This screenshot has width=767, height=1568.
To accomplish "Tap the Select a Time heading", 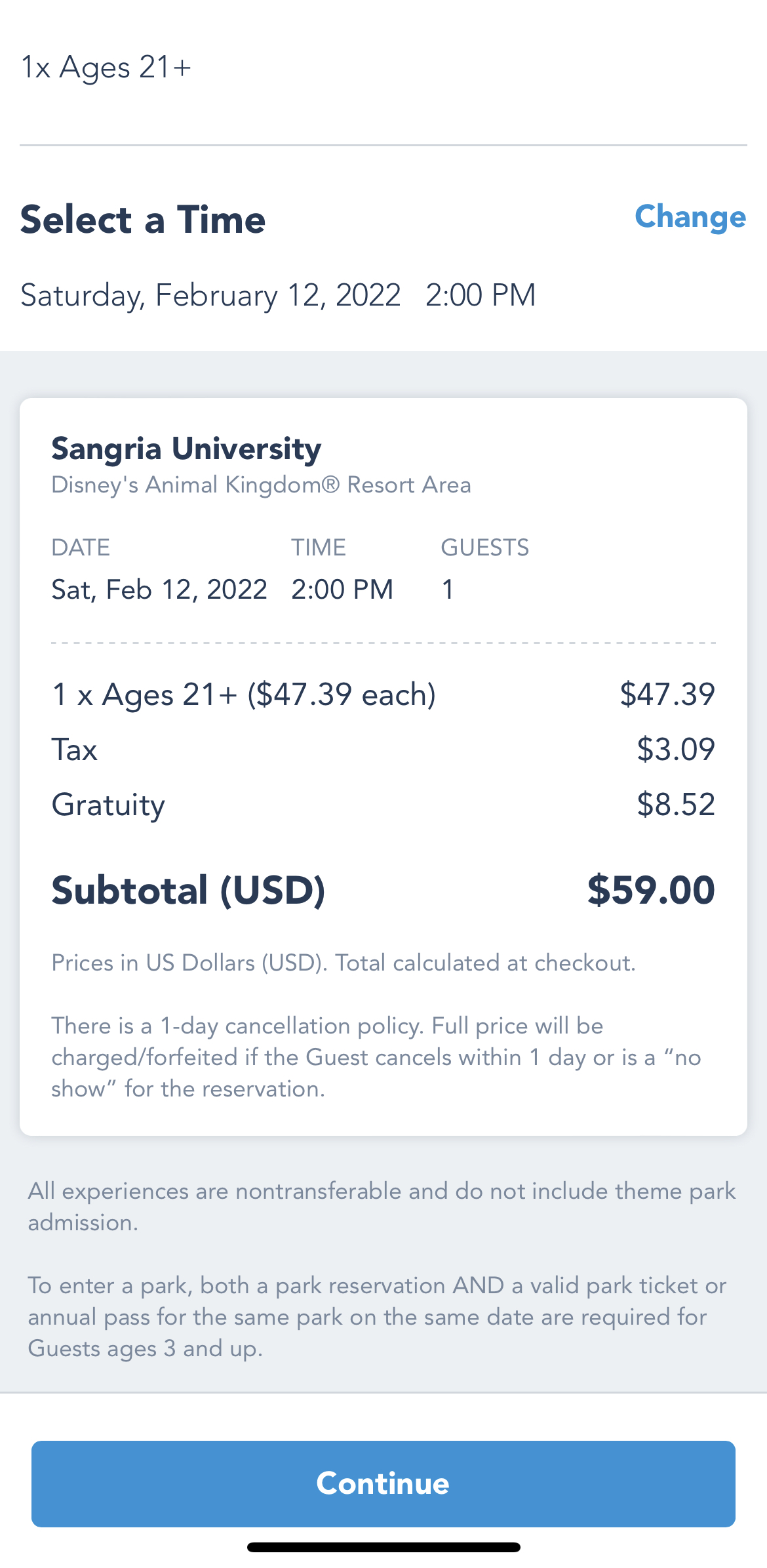I will coord(143,219).
